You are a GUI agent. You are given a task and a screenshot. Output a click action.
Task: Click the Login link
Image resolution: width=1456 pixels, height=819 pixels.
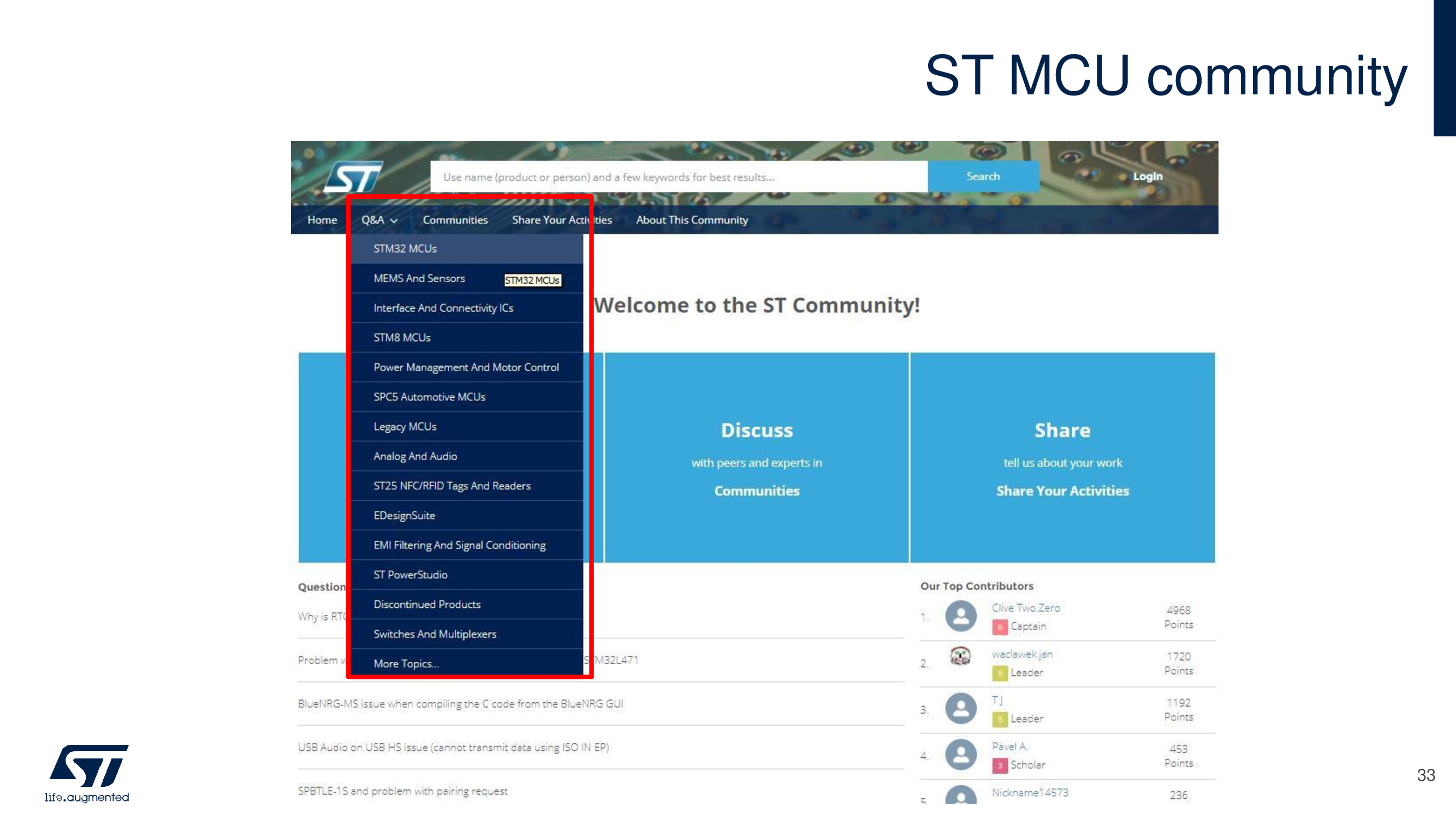1147,176
